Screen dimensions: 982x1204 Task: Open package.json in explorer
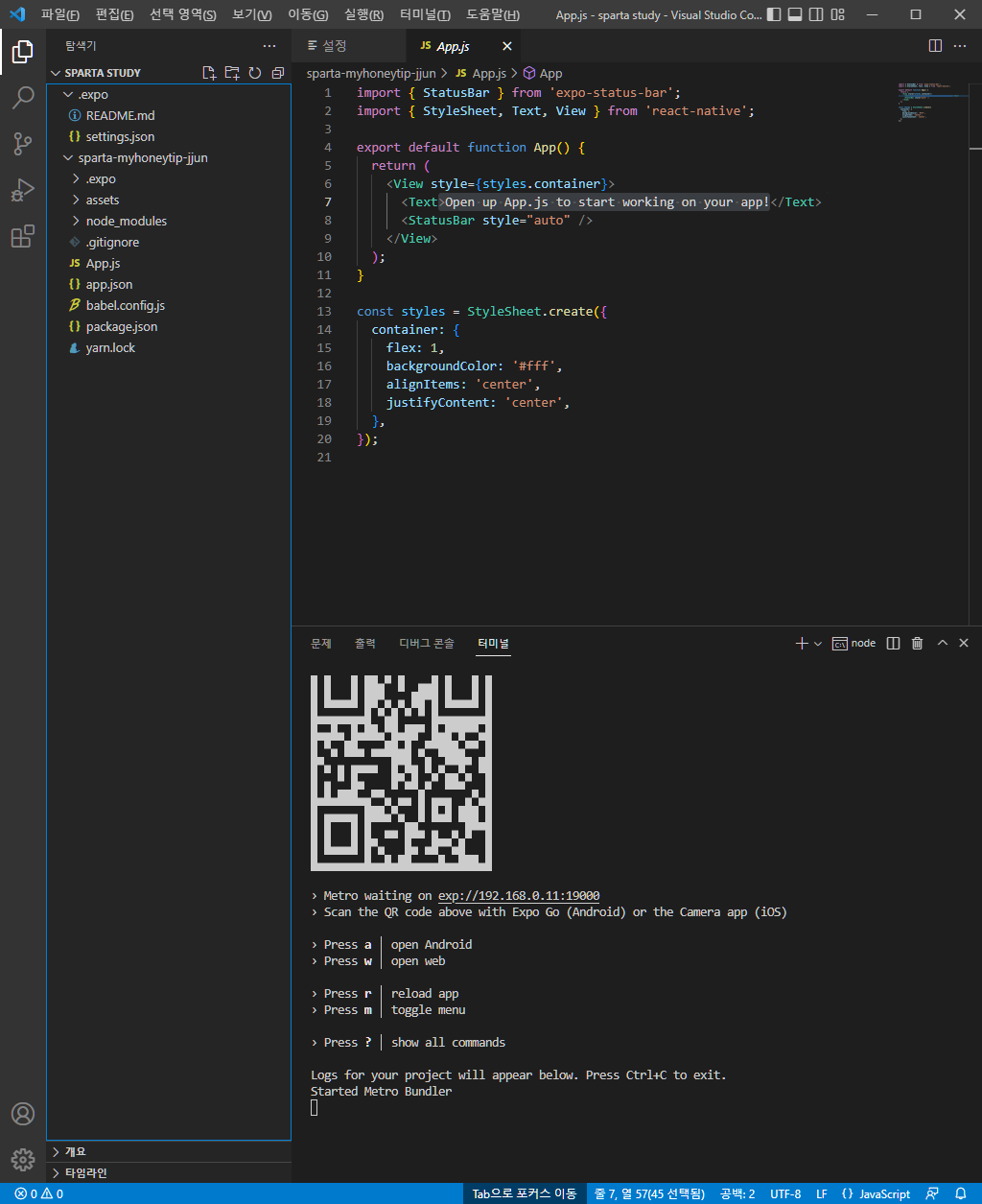coord(169,326)
